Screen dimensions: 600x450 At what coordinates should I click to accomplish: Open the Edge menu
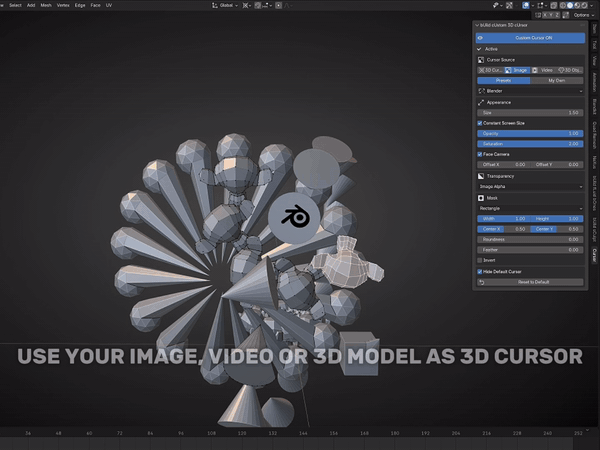coord(80,5)
